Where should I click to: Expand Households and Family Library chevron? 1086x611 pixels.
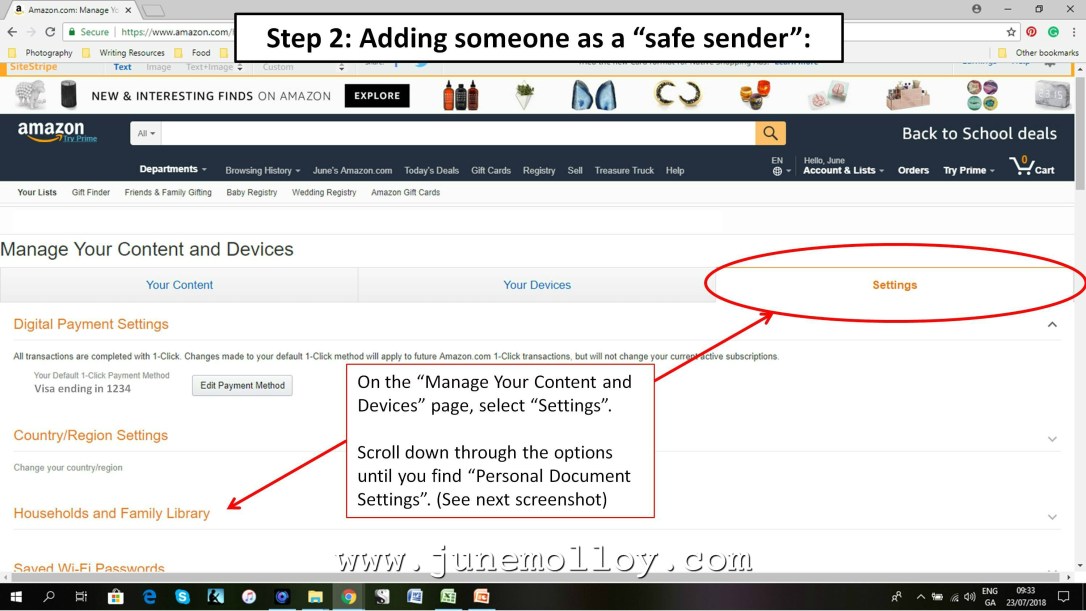1052,517
